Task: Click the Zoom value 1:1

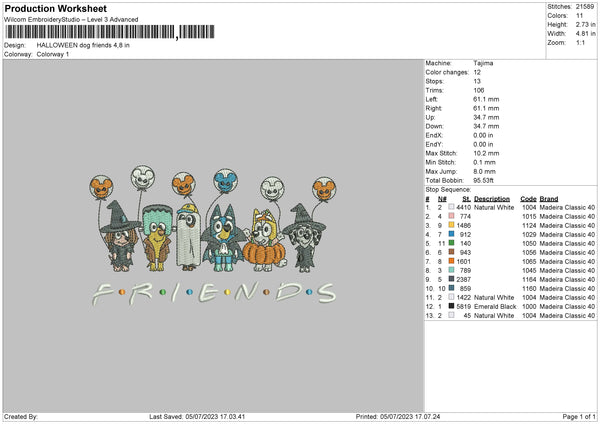Action: coord(580,42)
